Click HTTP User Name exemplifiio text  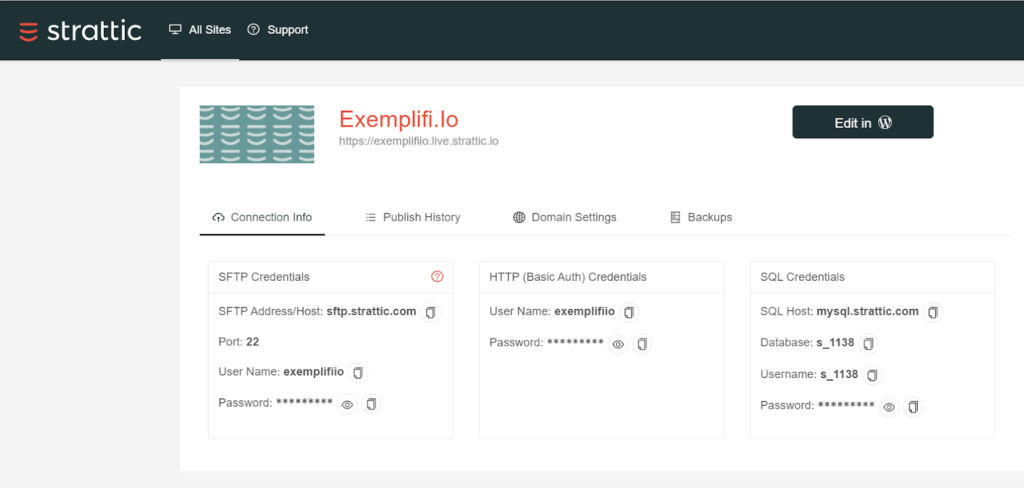(x=584, y=311)
